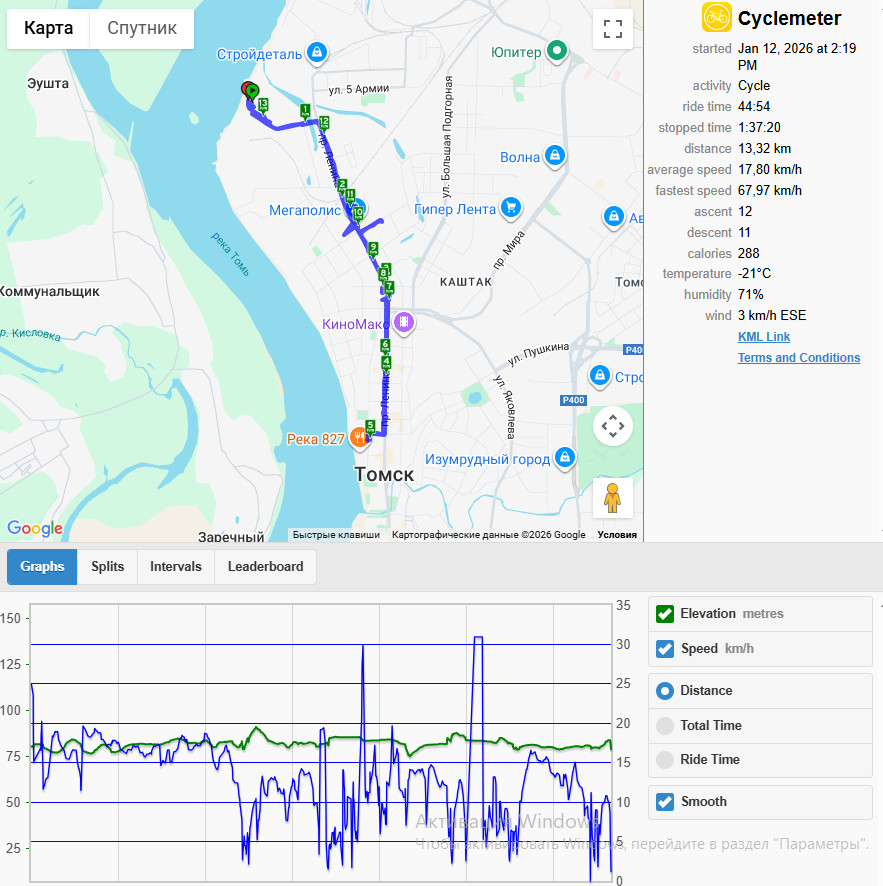This screenshot has height=886, width=883.
Task: Click the Street View pegman icon
Action: tap(612, 498)
